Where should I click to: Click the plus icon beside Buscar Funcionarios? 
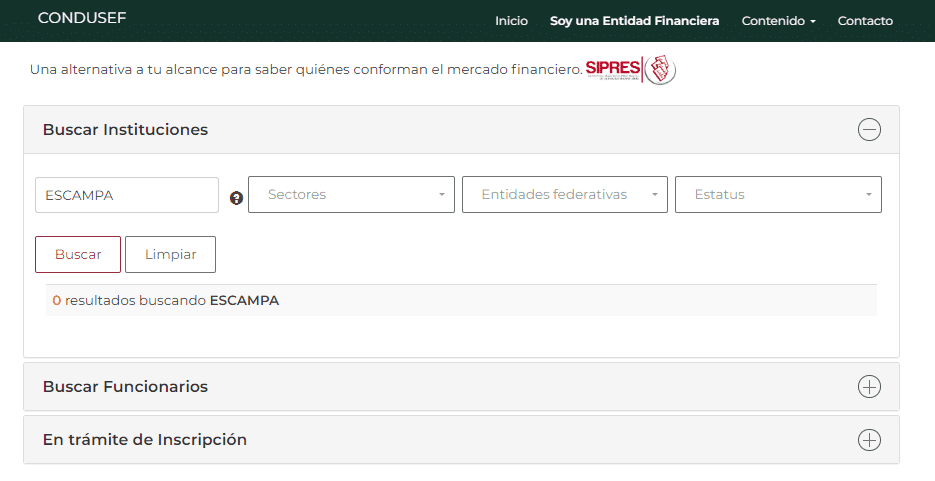[x=869, y=387]
